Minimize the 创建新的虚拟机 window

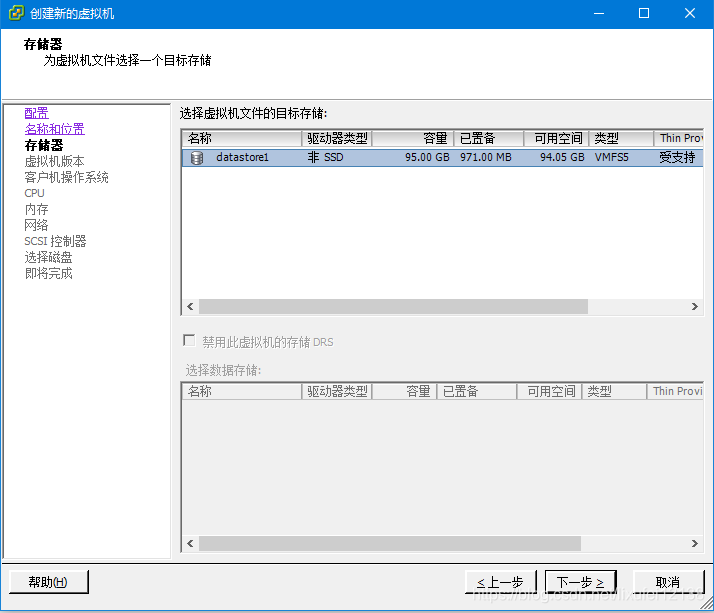point(599,13)
